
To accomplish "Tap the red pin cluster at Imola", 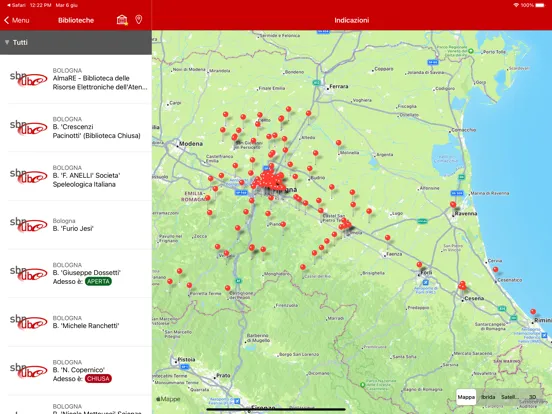I will pyautogui.click(x=345, y=224).
